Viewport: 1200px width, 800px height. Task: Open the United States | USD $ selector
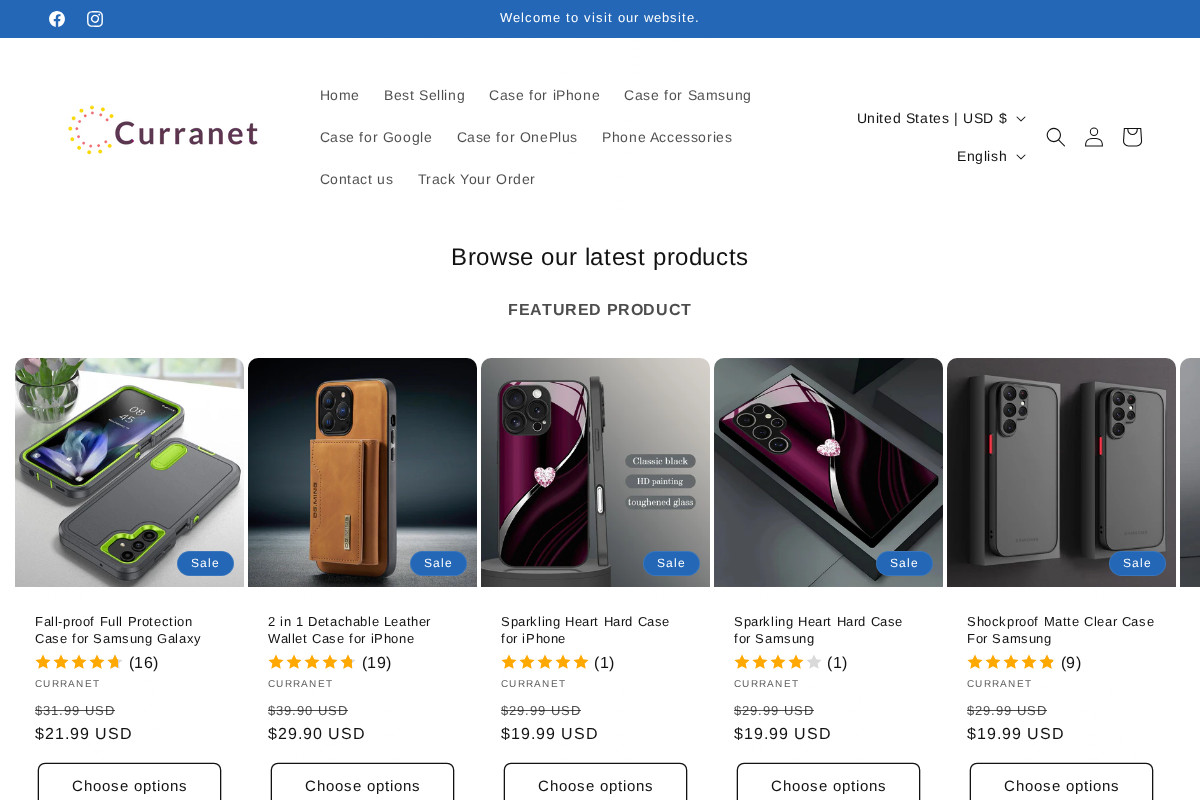[x=938, y=118]
